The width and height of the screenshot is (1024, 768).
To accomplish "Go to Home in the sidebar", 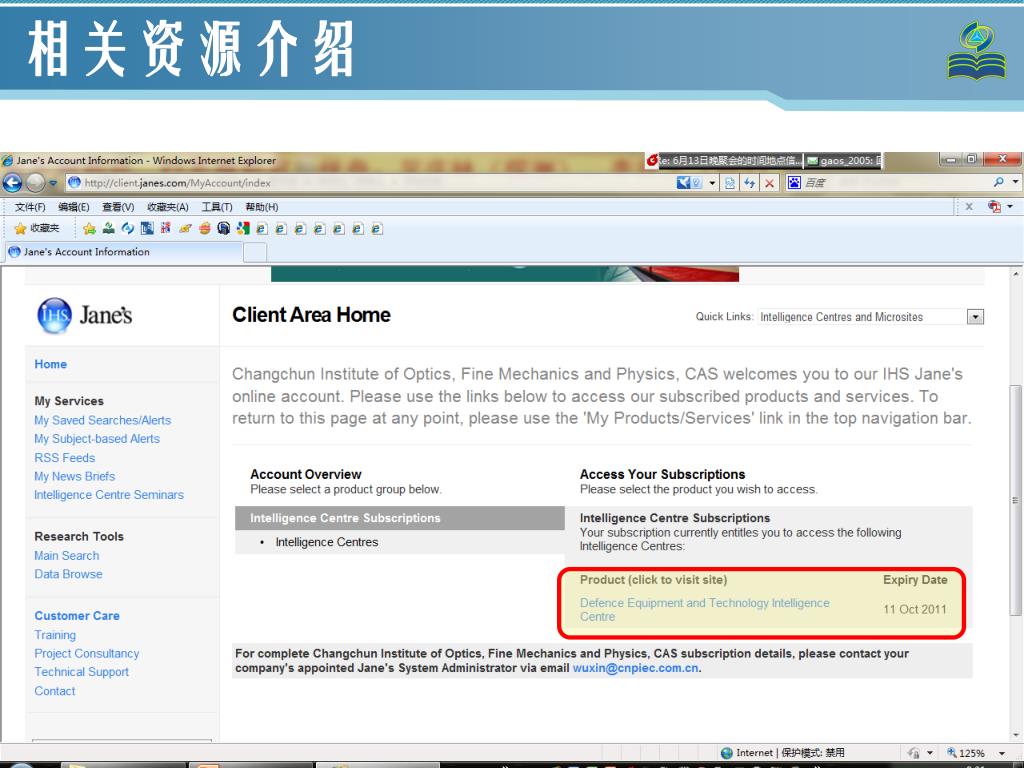I will [50, 364].
